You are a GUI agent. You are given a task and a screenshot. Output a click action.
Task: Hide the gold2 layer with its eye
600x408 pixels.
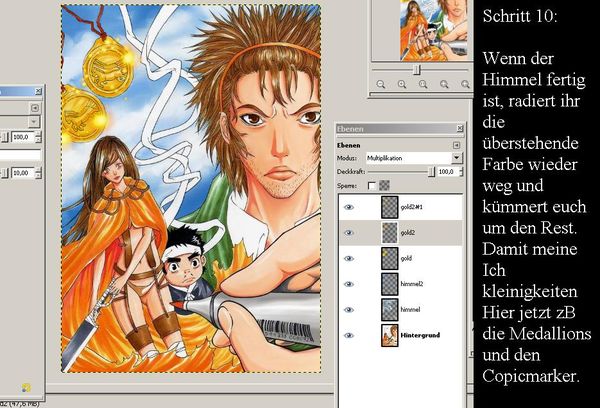[x=348, y=233]
